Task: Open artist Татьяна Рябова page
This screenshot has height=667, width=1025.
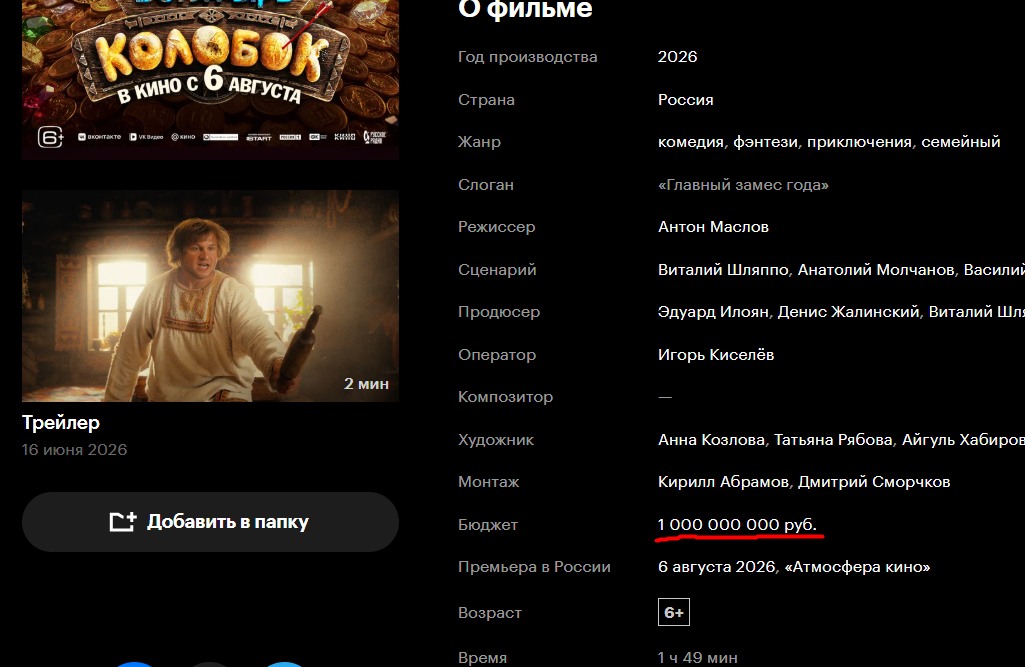Action: tap(833, 439)
